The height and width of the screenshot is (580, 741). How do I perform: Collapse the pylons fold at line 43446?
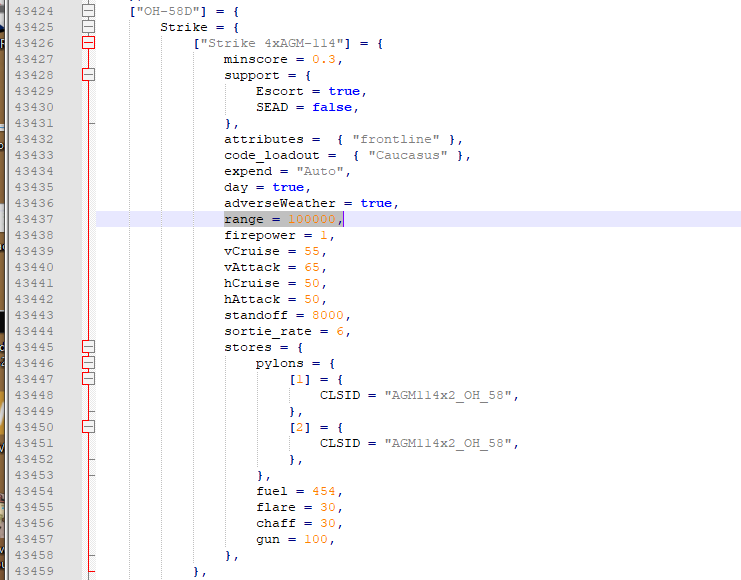click(88, 363)
